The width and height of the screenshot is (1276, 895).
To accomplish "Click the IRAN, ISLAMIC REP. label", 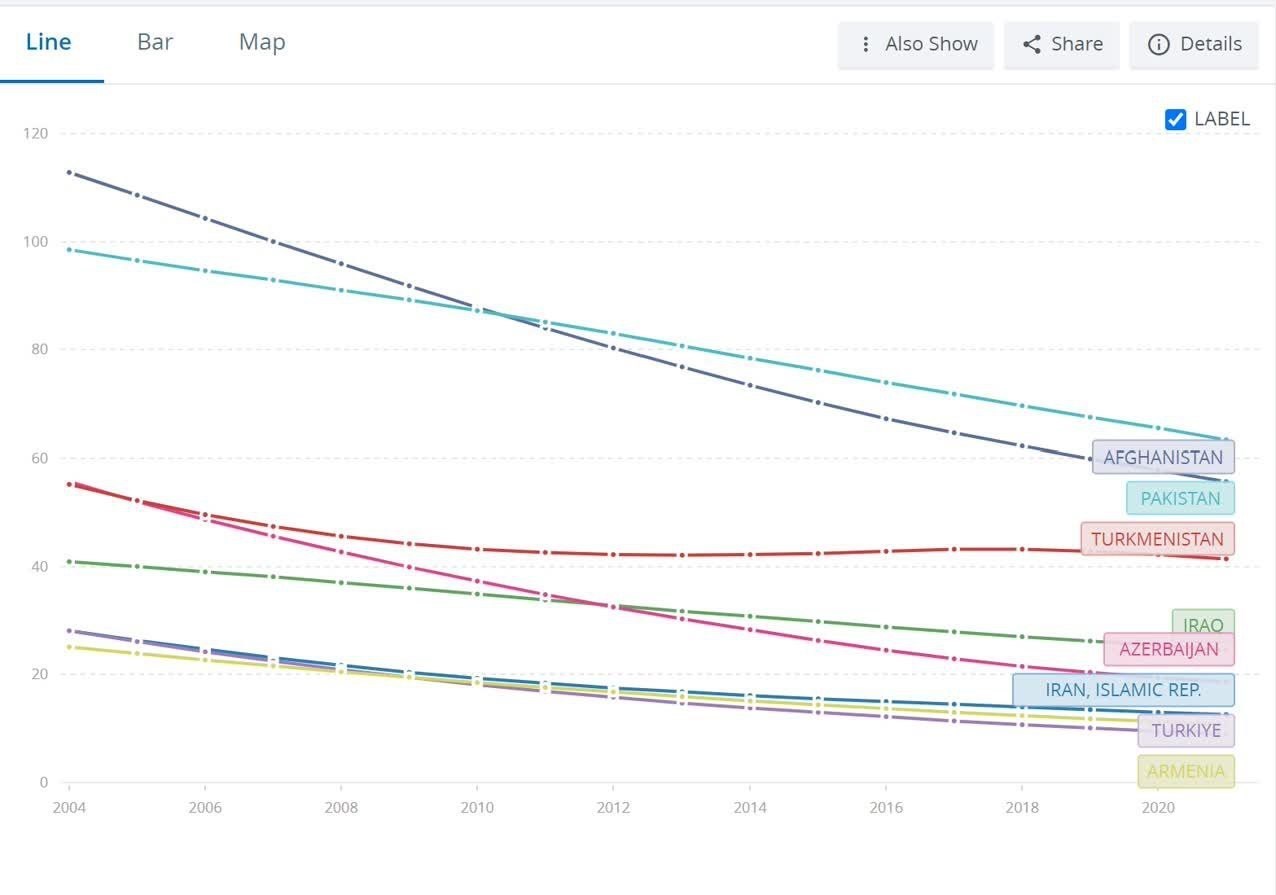I will tap(1122, 690).
